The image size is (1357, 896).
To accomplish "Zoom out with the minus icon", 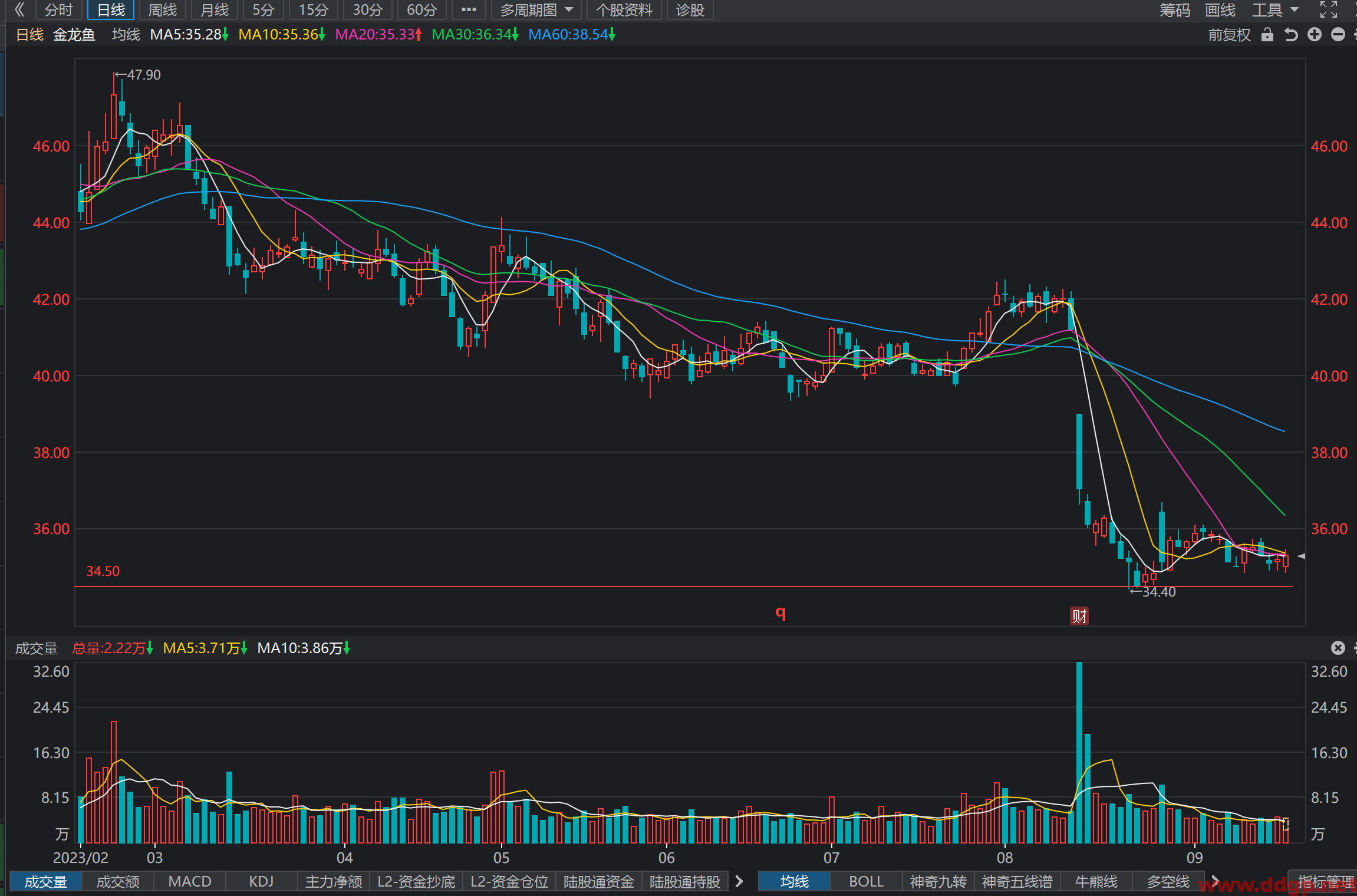I will [x=1338, y=35].
